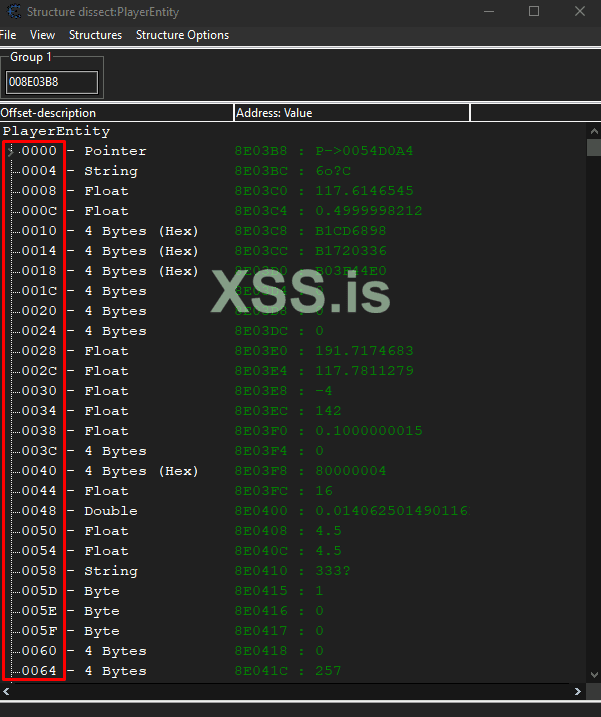Screen dimensions: 601x717
Task: Click the Offset-description column header
Action: pos(117,113)
